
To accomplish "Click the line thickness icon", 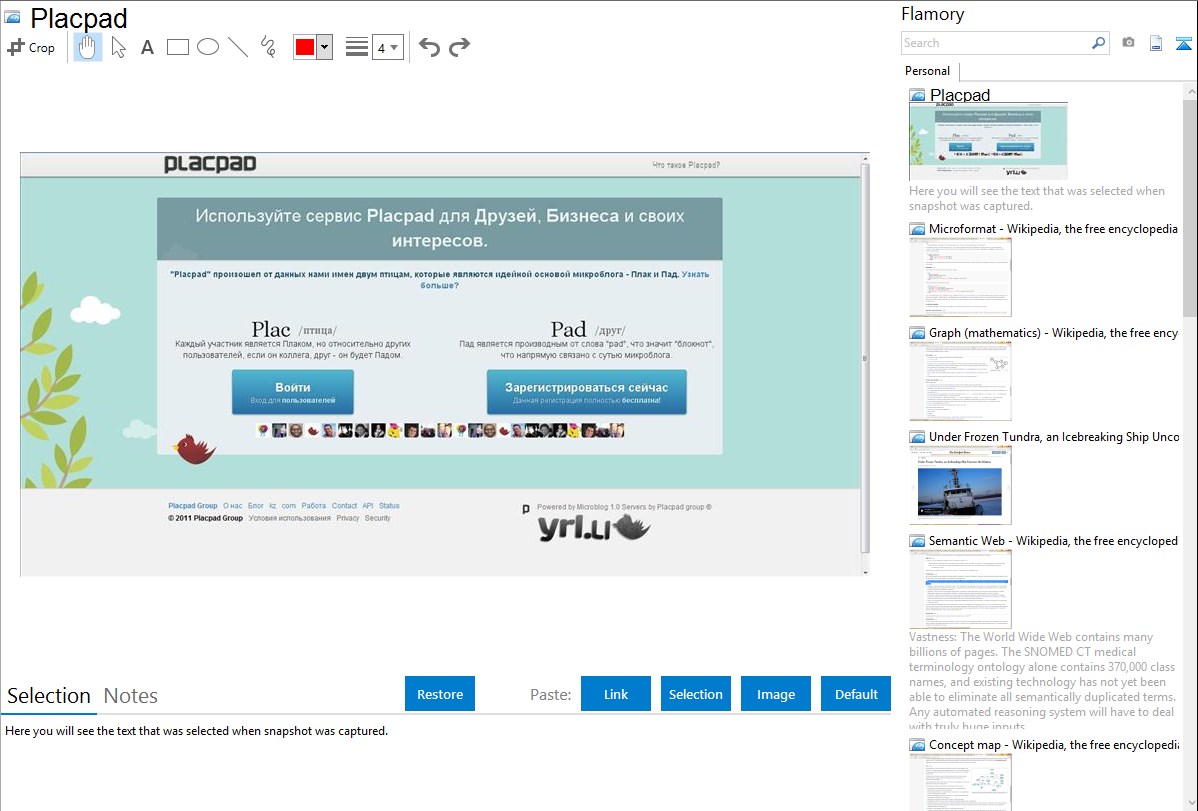I will [x=357, y=47].
